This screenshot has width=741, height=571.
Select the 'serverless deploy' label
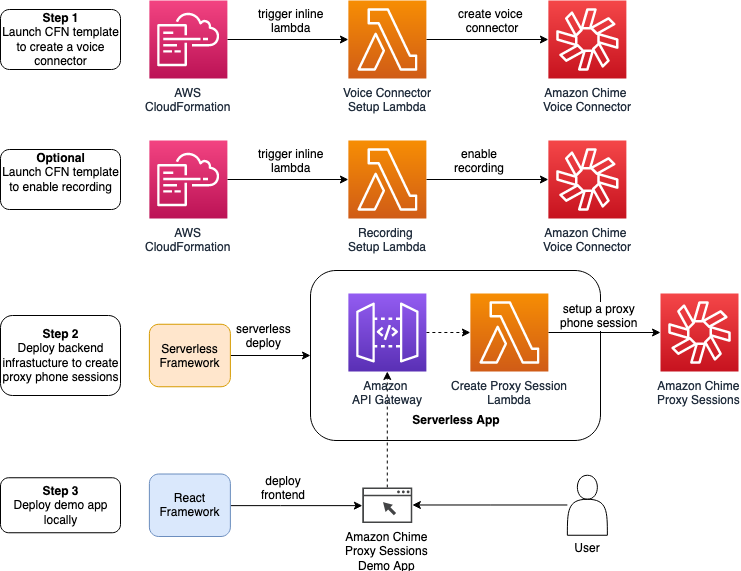coord(263,336)
